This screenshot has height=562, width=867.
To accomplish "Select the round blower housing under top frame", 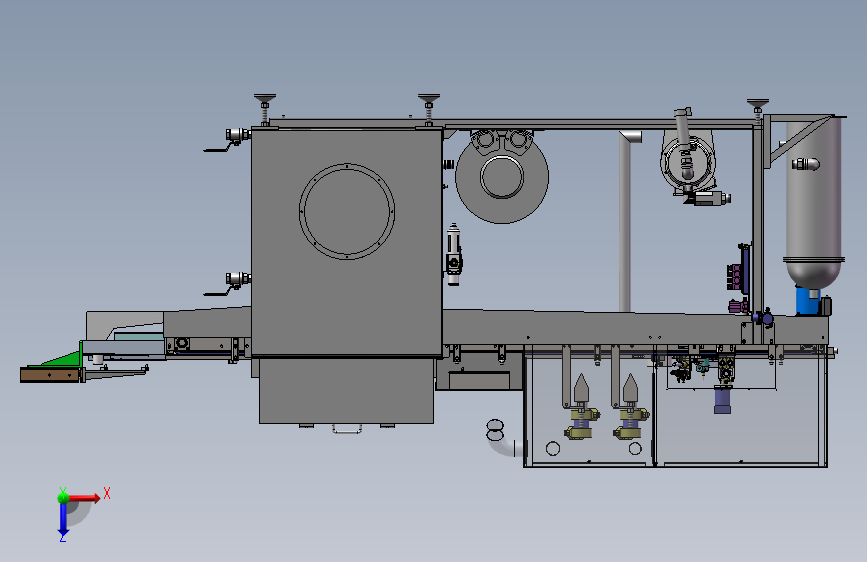I will (x=688, y=162).
